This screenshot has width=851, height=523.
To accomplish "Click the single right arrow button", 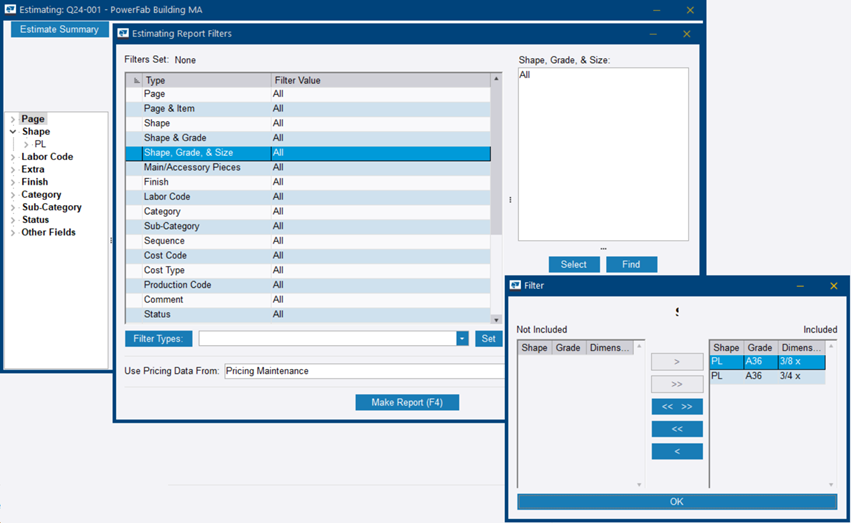I will pos(676,362).
